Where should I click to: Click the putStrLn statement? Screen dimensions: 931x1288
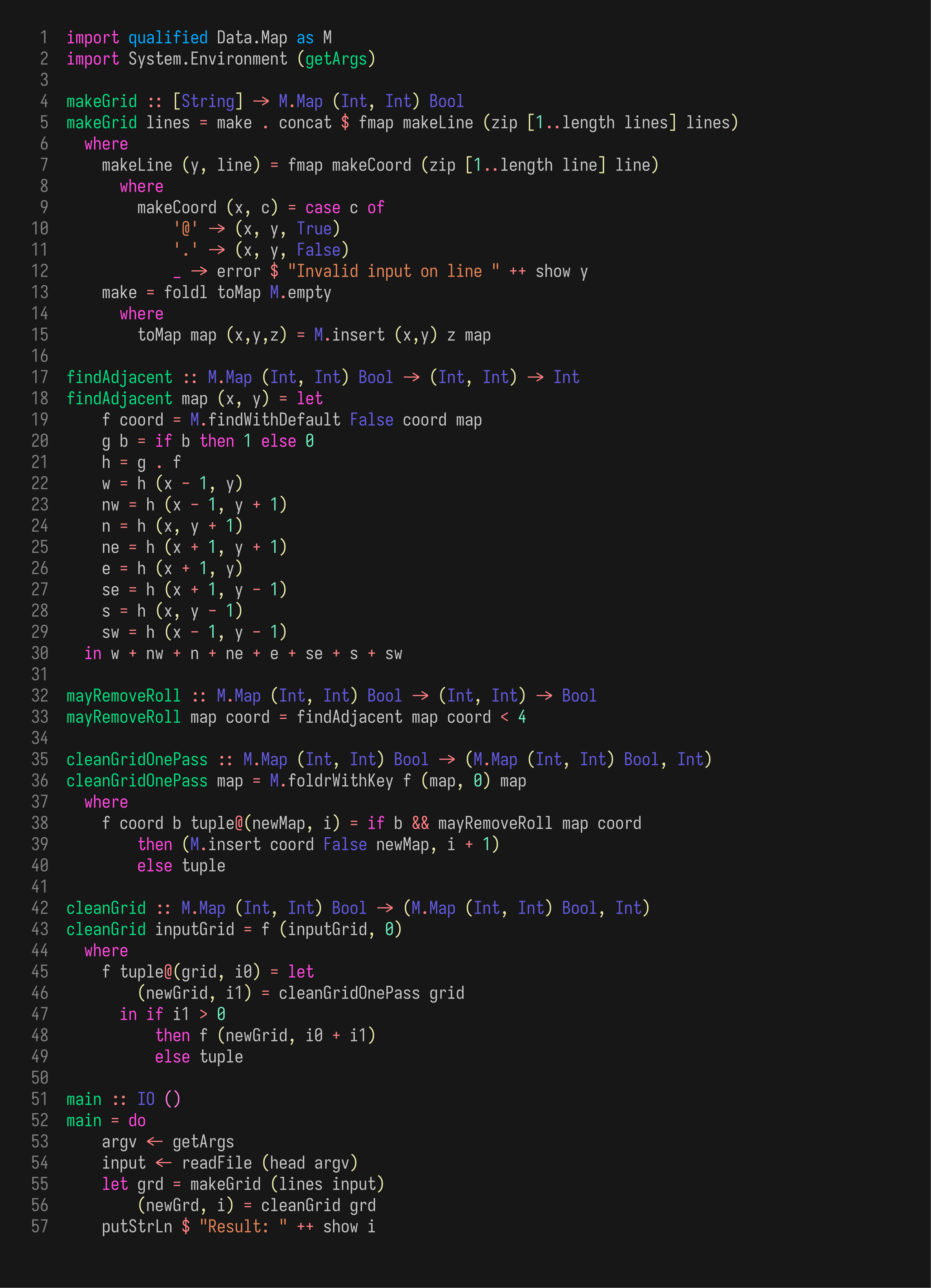pyautogui.click(x=136, y=1226)
